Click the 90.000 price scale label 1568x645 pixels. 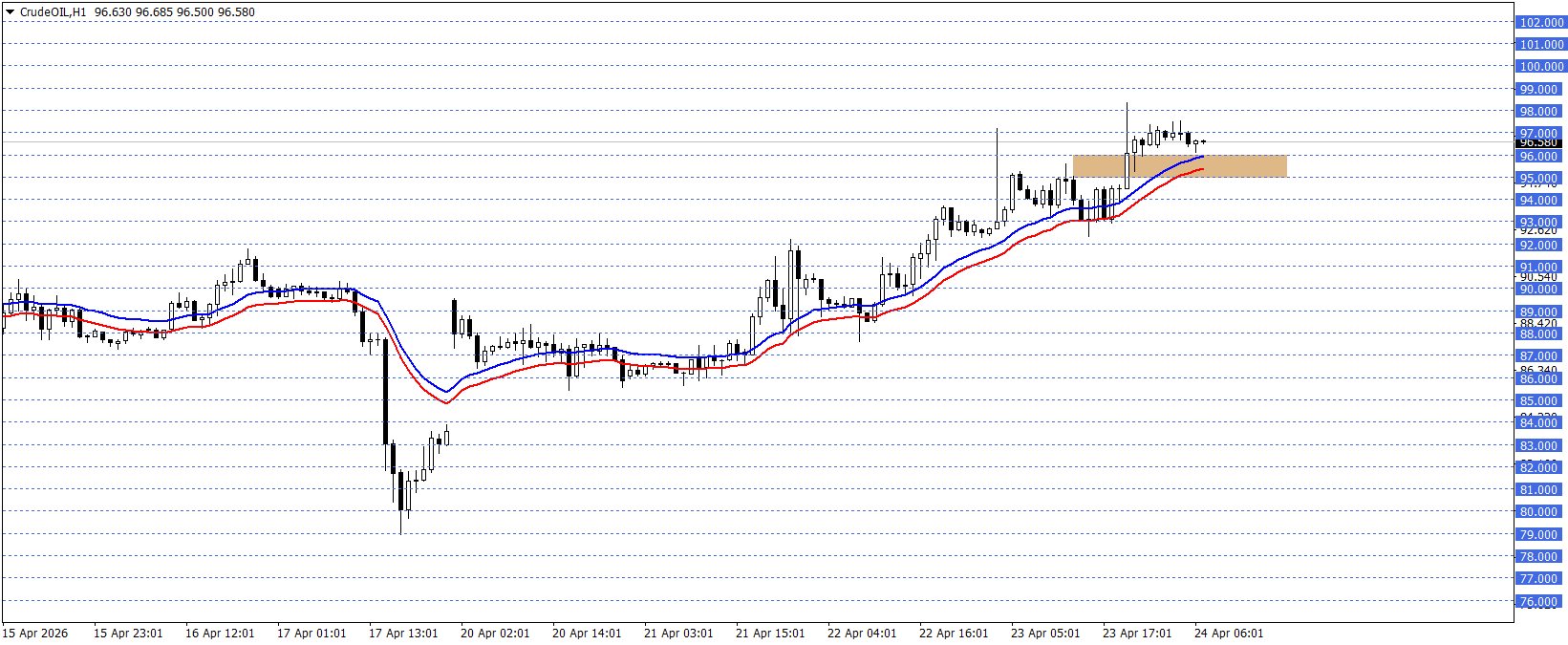coord(1539,290)
